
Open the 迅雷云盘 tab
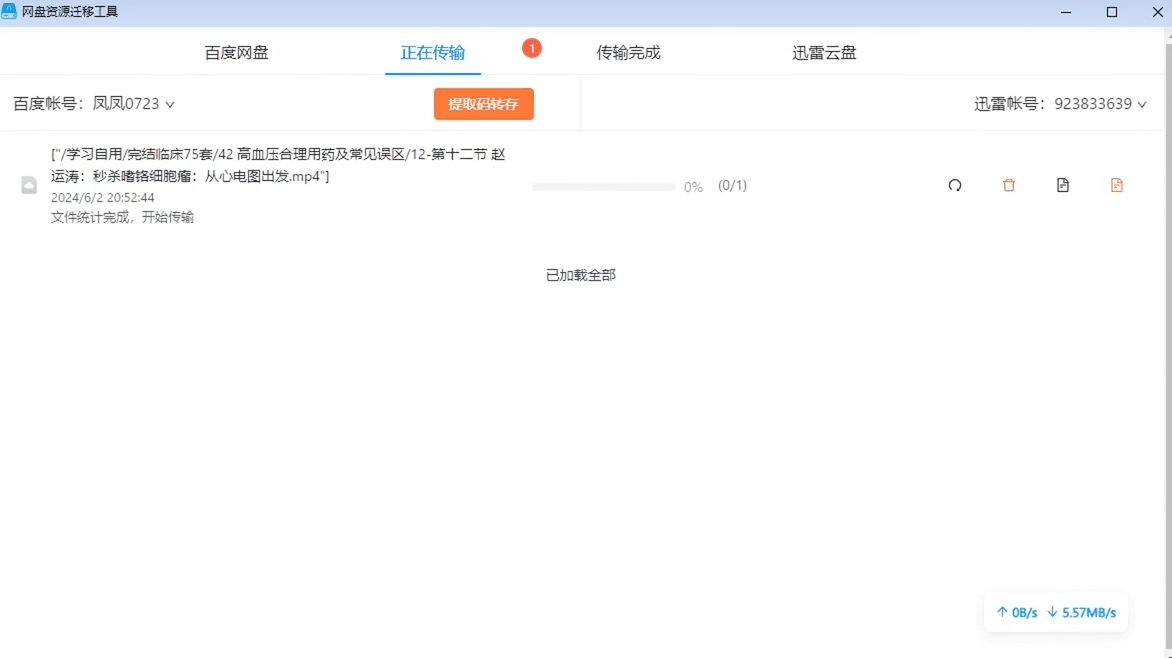click(824, 52)
